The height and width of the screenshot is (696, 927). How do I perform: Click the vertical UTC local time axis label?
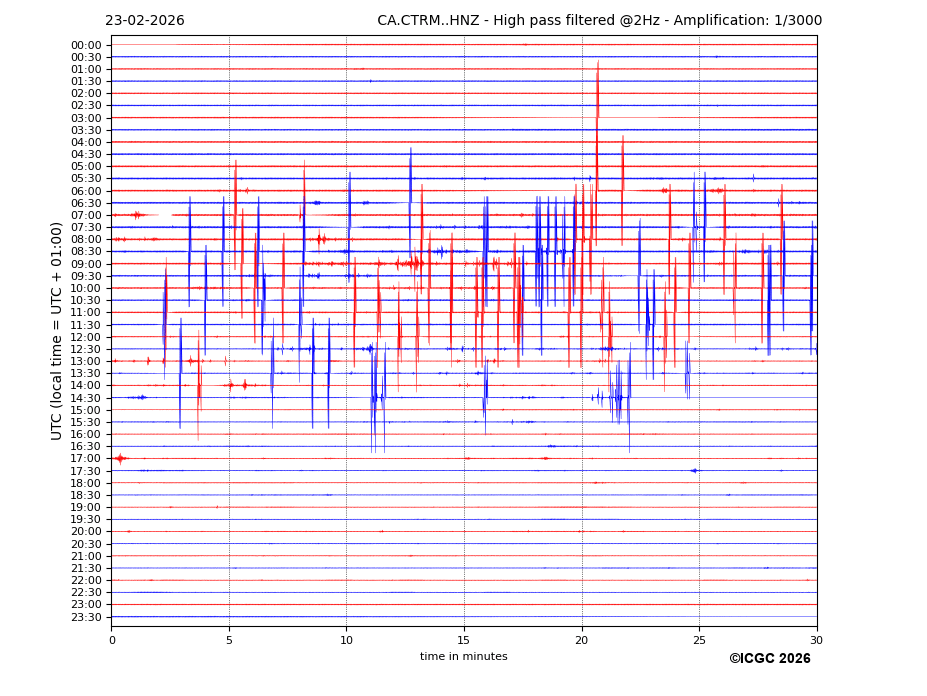point(57,330)
